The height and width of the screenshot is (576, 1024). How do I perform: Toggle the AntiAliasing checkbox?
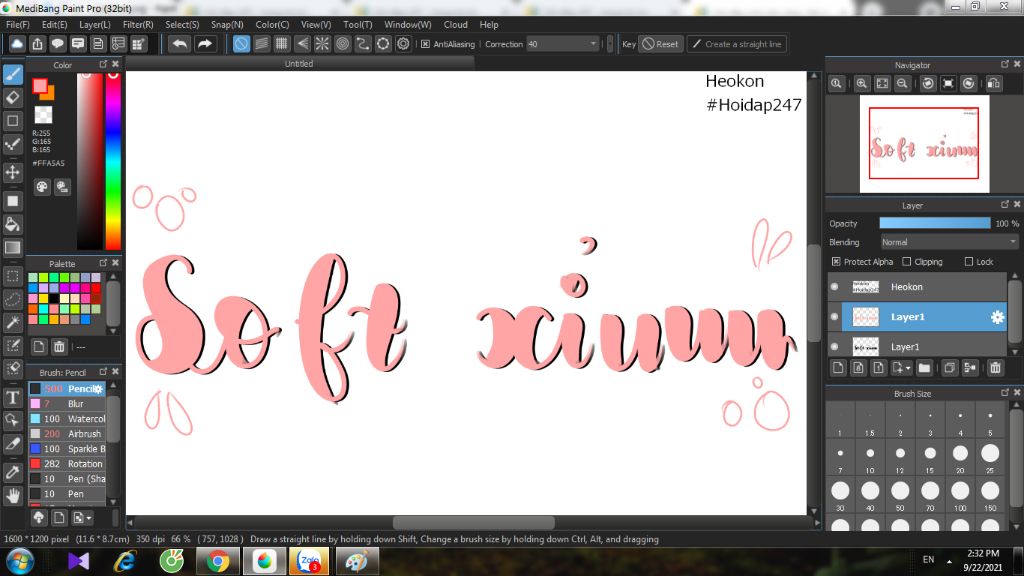pyautogui.click(x=425, y=44)
